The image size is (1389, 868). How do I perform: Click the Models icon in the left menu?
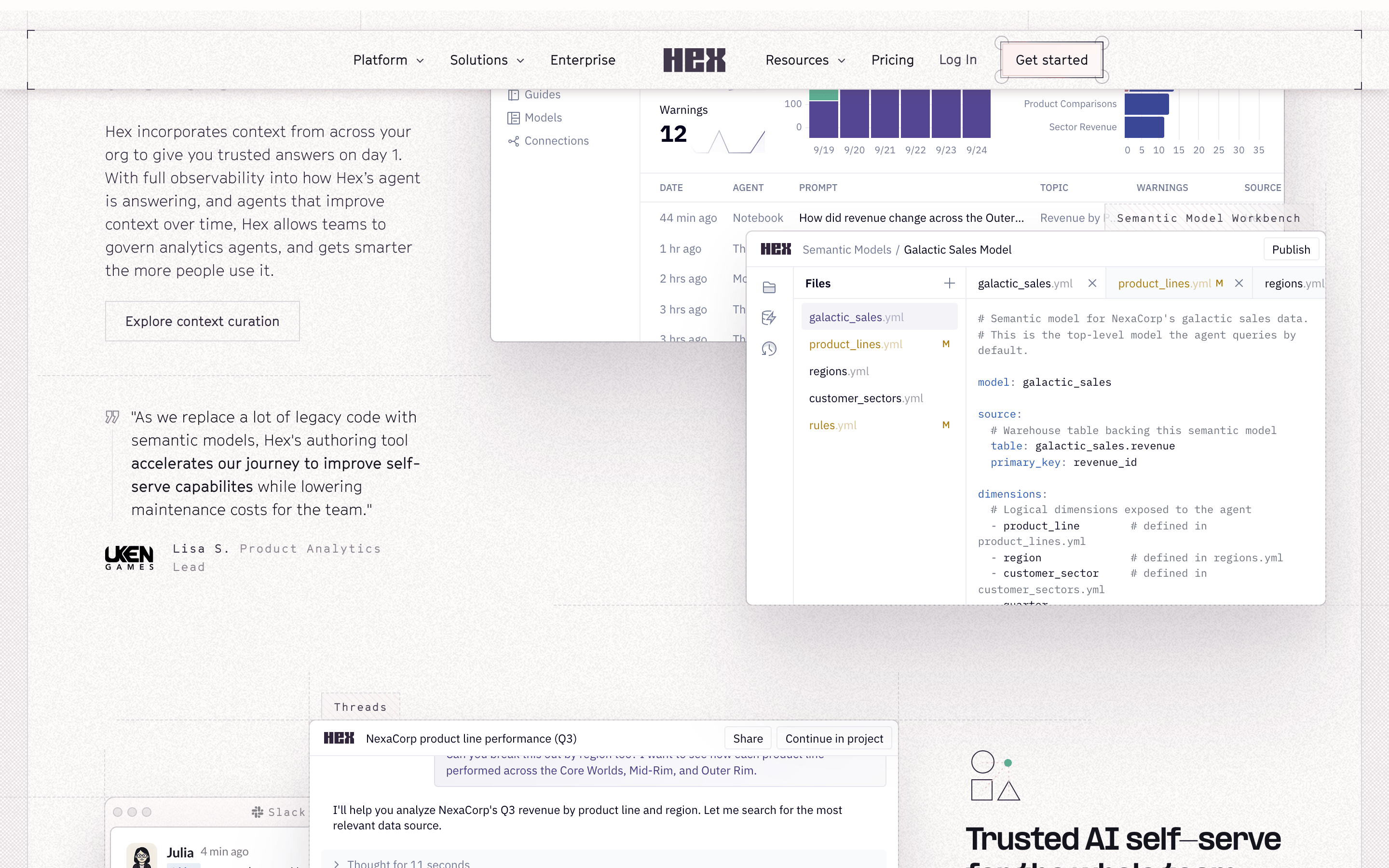(513, 118)
